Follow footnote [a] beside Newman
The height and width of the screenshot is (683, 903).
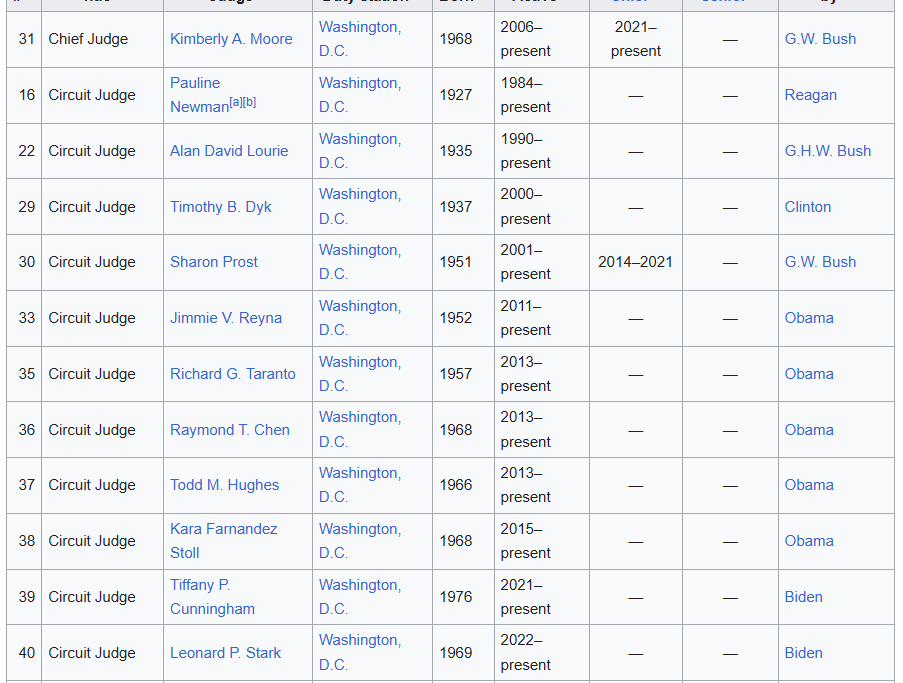[236, 103]
